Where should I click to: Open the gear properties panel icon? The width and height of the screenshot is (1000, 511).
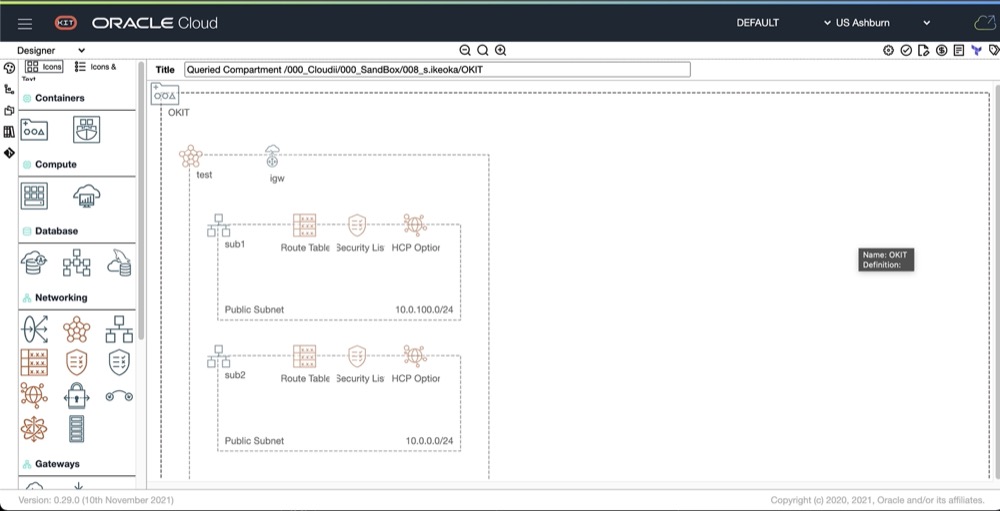coord(888,50)
